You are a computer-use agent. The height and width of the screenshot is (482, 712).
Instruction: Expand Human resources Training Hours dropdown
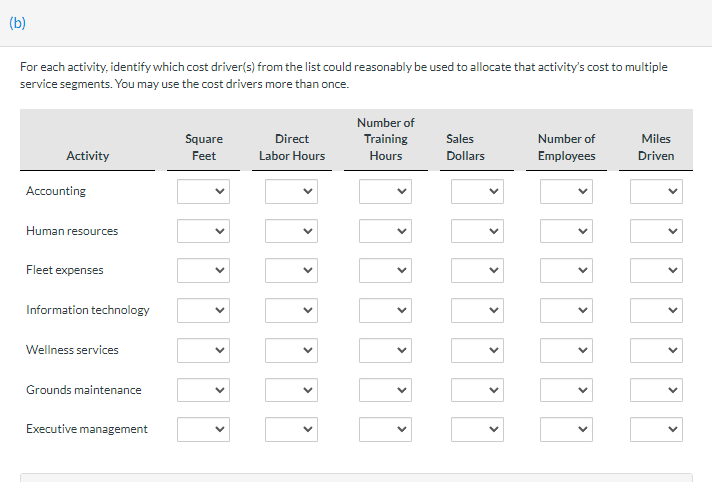[385, 231]
